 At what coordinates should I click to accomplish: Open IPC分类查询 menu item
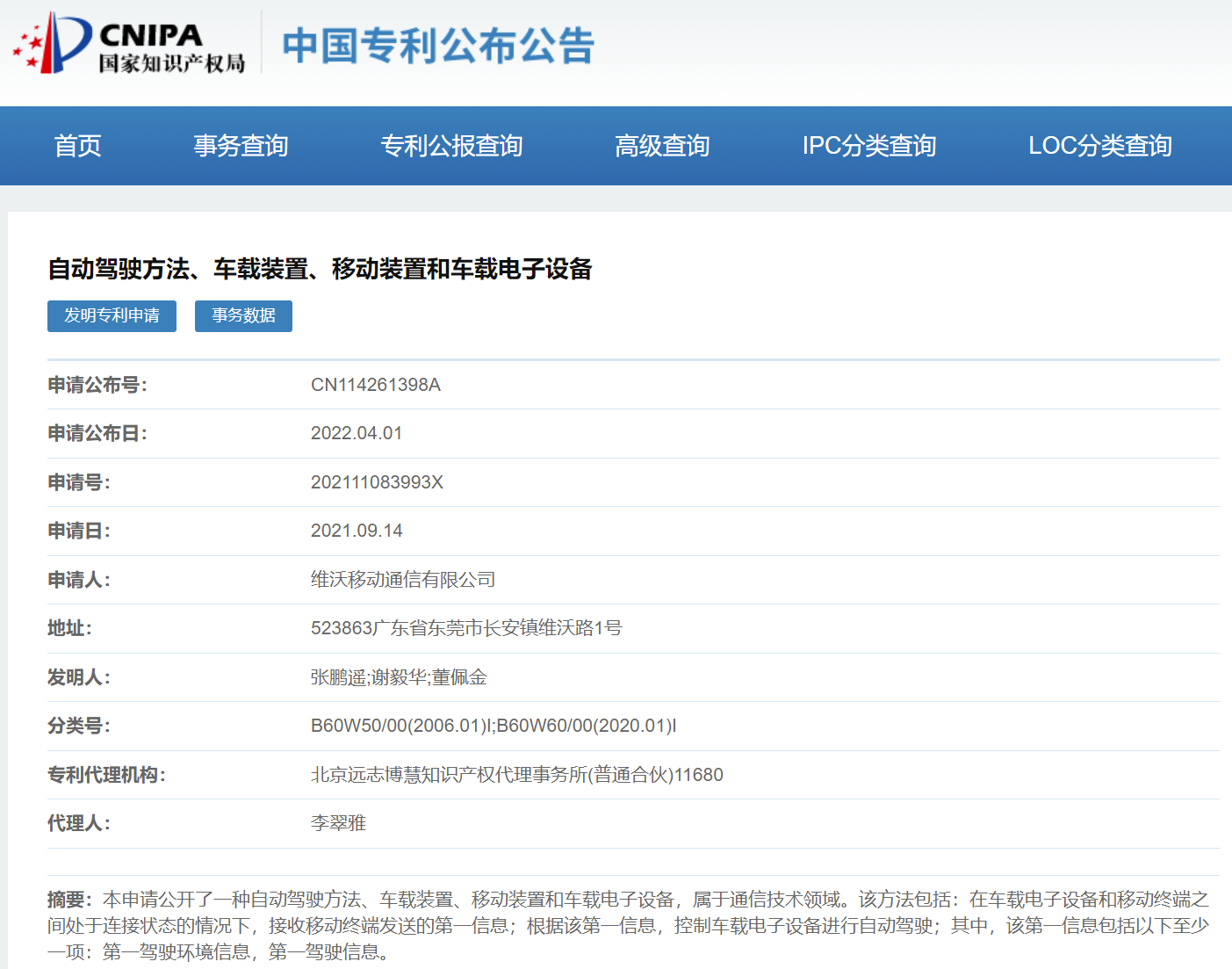[x=868, y=146]
